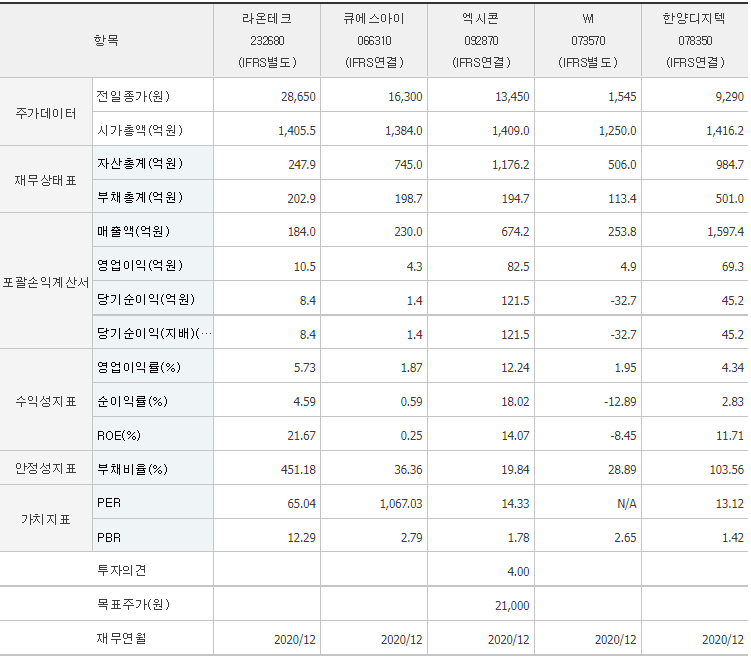Click the 073570 company column header

click(588, 40)
